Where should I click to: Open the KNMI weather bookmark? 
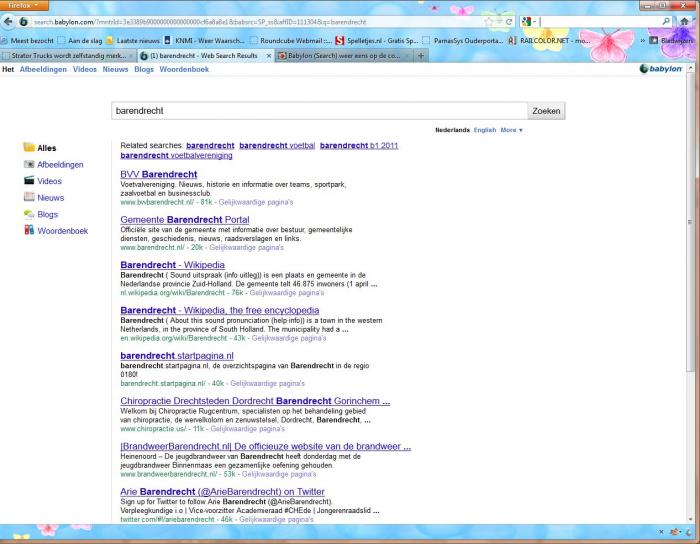pyautogui.click(x=205, y=41)
